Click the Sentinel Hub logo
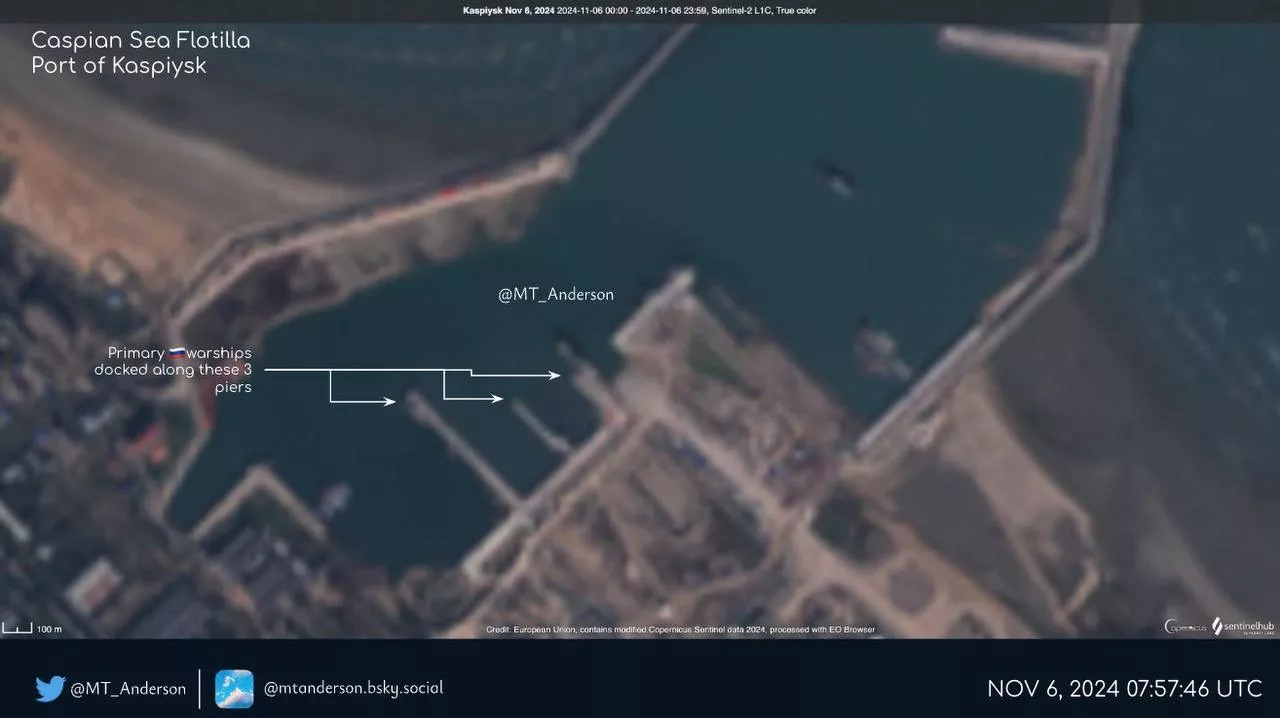The image size is (1280, 718). pos(1241,627)
